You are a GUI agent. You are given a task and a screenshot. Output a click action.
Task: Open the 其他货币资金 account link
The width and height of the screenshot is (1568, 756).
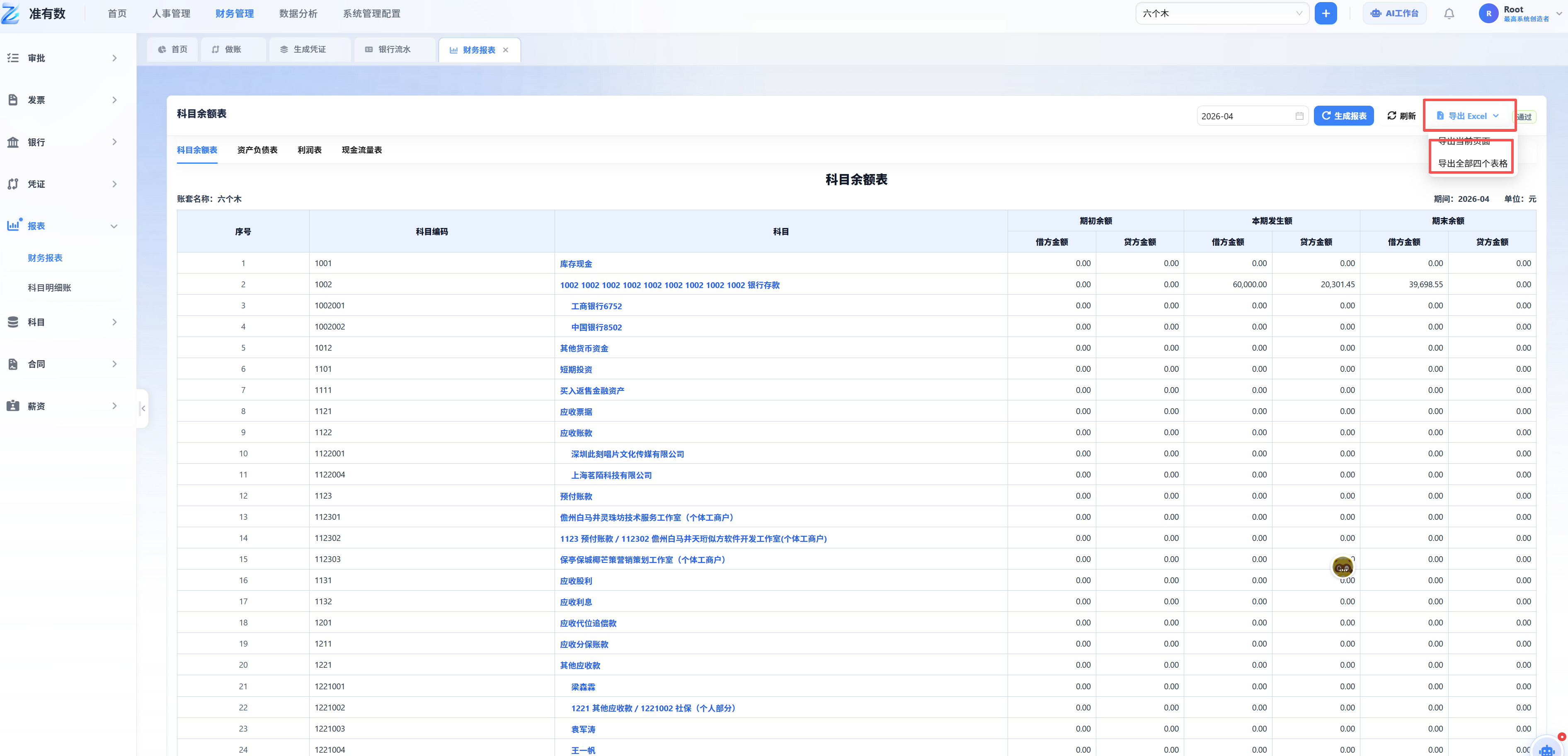584,348
